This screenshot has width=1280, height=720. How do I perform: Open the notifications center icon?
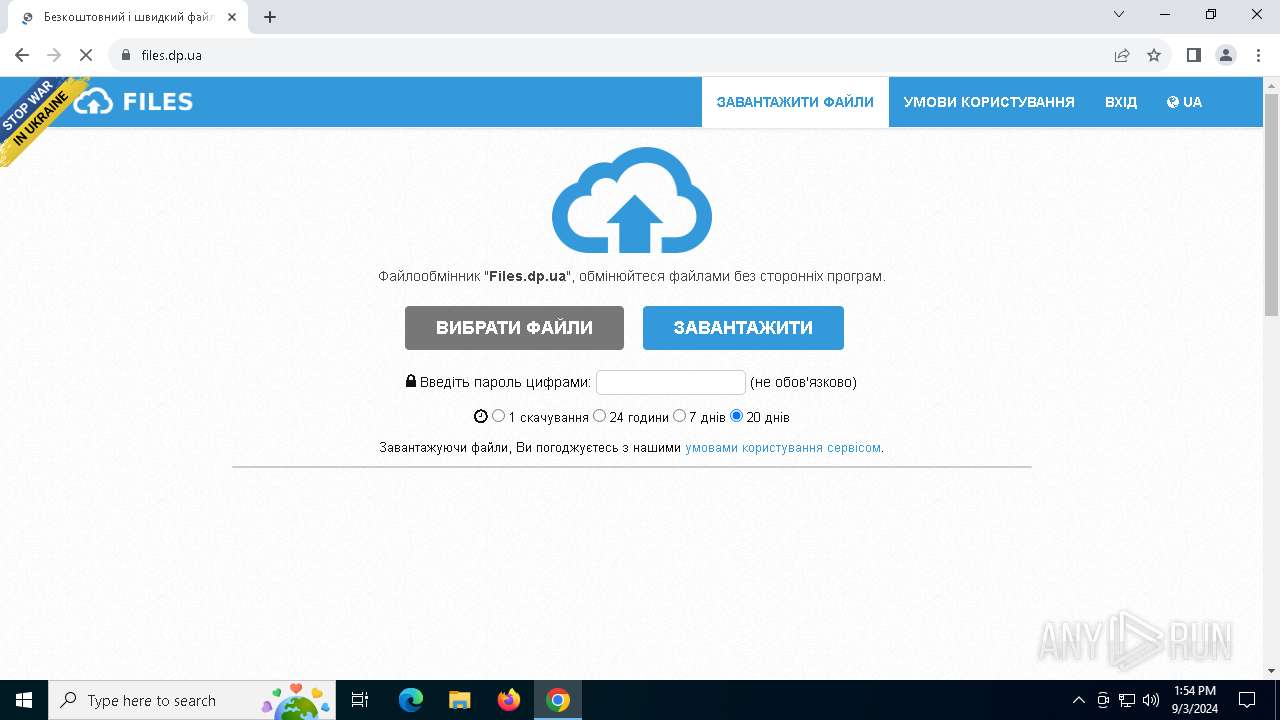point(1247,700)
